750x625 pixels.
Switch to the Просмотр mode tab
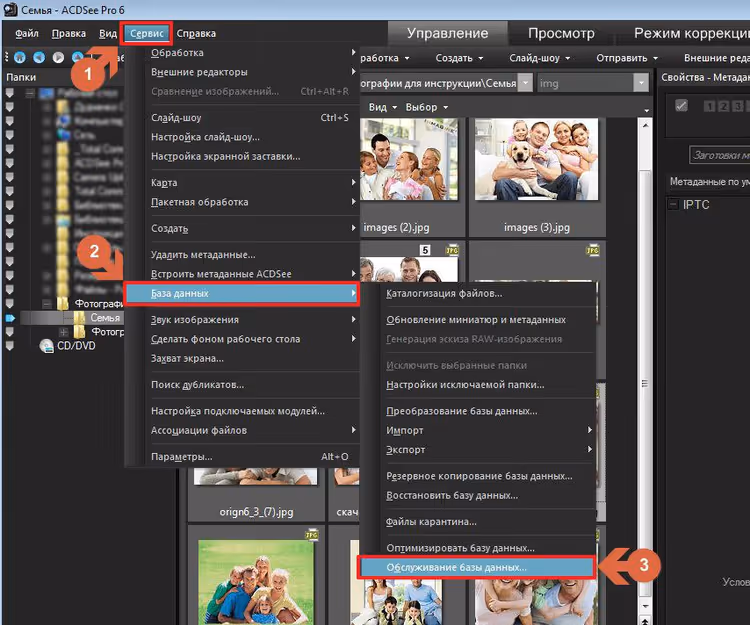[561, 33]
